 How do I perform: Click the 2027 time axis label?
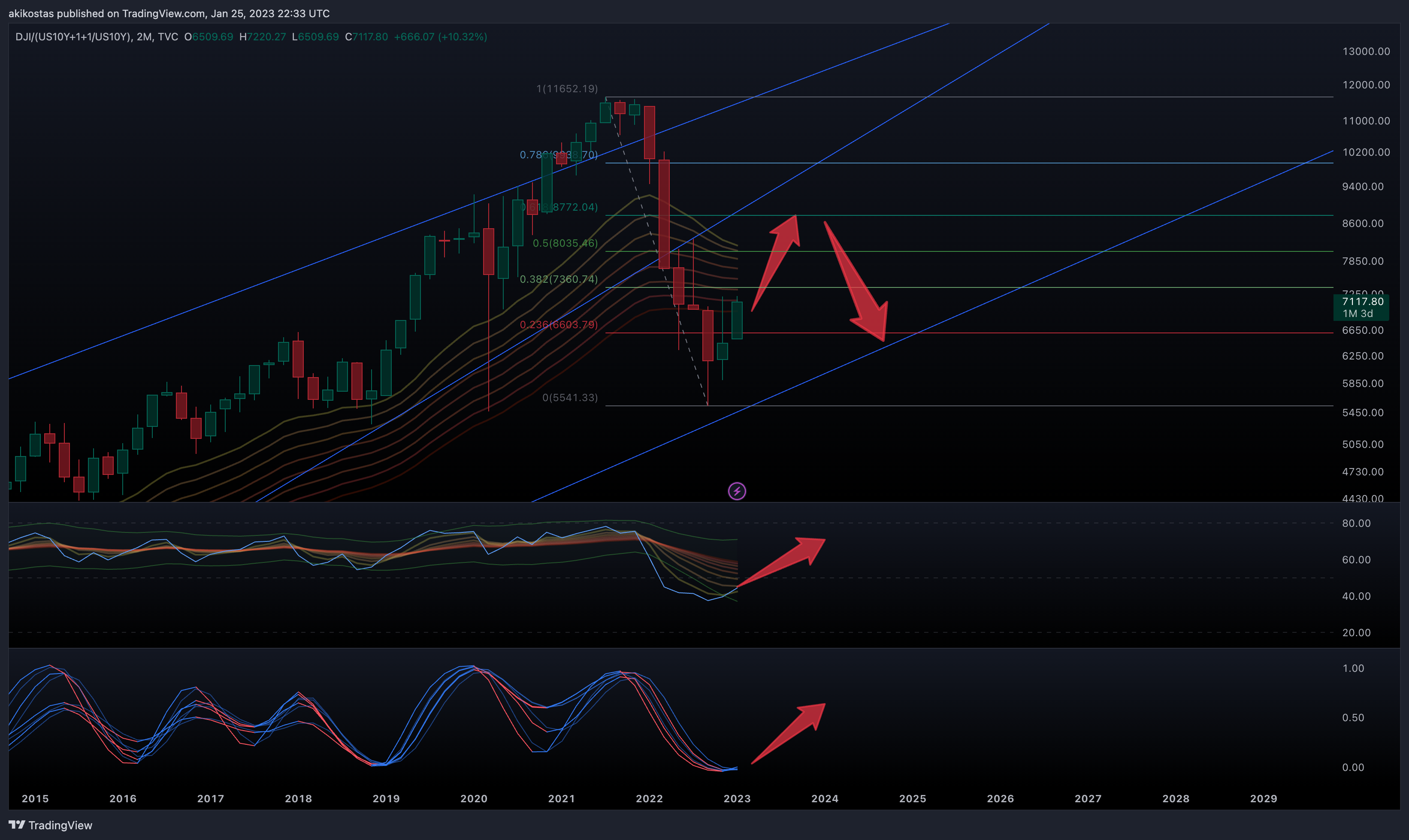pos(1088,799)
